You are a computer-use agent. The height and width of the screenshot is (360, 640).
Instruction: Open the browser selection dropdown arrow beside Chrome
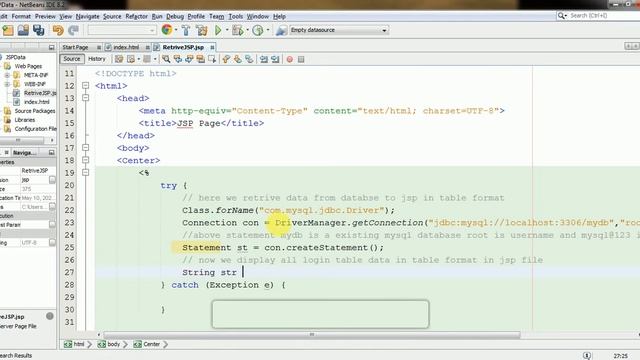coord(176,30)
